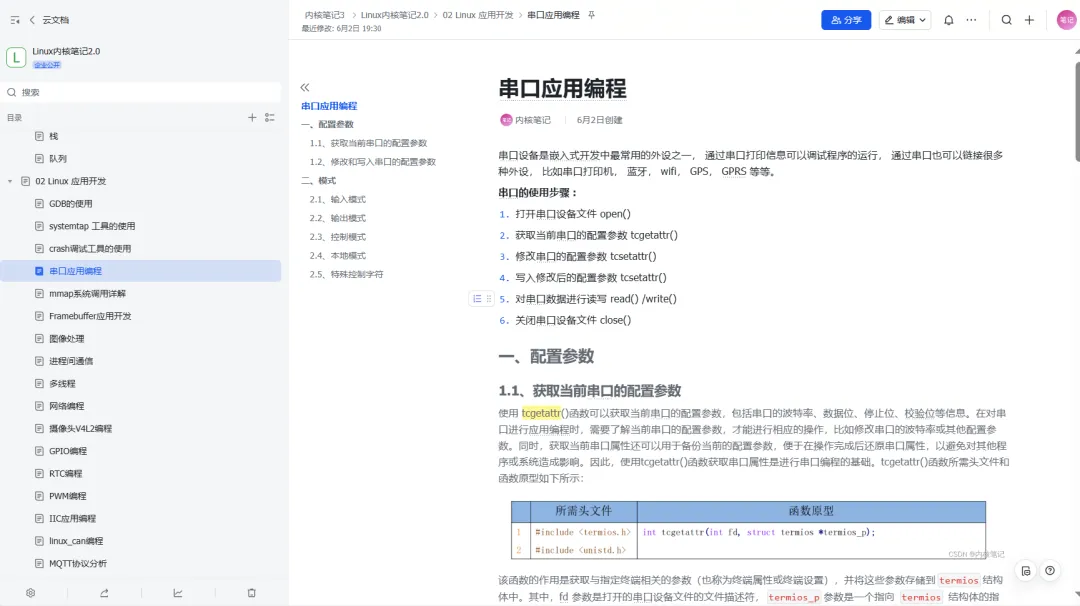Create new document plus icon
Viewport: 1080px width, 606px height.
pos(1029,20)
